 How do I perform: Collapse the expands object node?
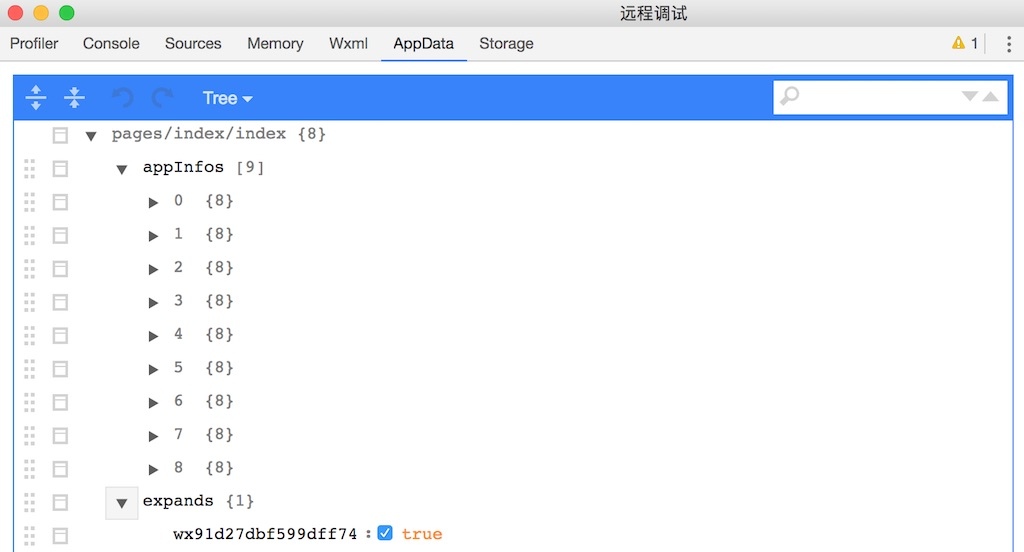click(122, 502)
